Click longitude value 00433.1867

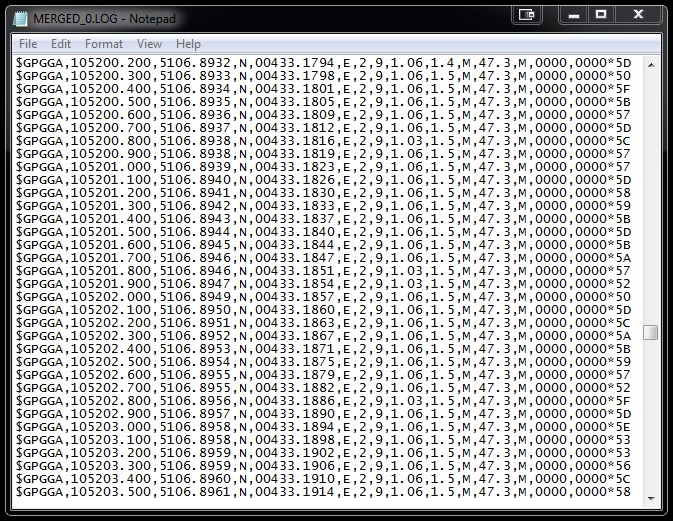point(295,336)
